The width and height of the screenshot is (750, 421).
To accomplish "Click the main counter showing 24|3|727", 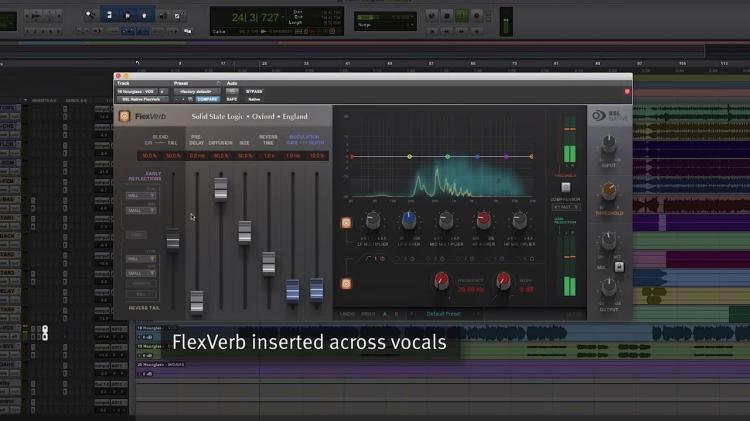I will coord(255,18).
